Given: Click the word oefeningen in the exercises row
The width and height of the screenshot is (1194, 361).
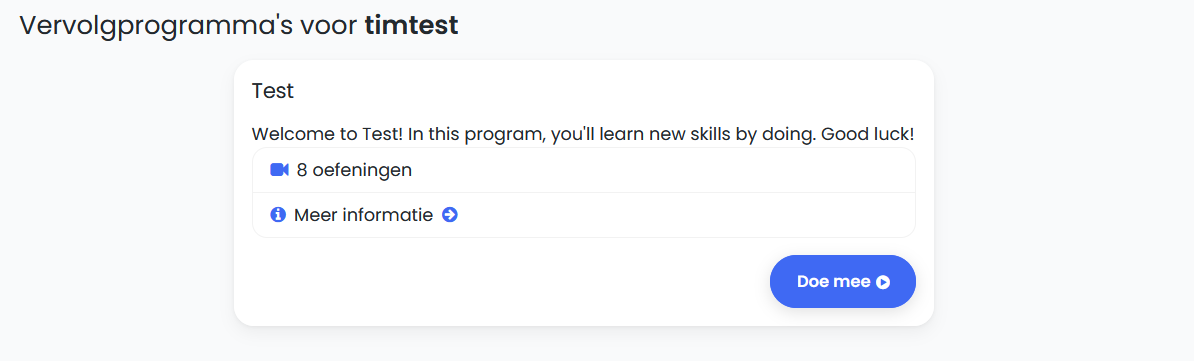Looking at the screenshot, I should (362, 170).
